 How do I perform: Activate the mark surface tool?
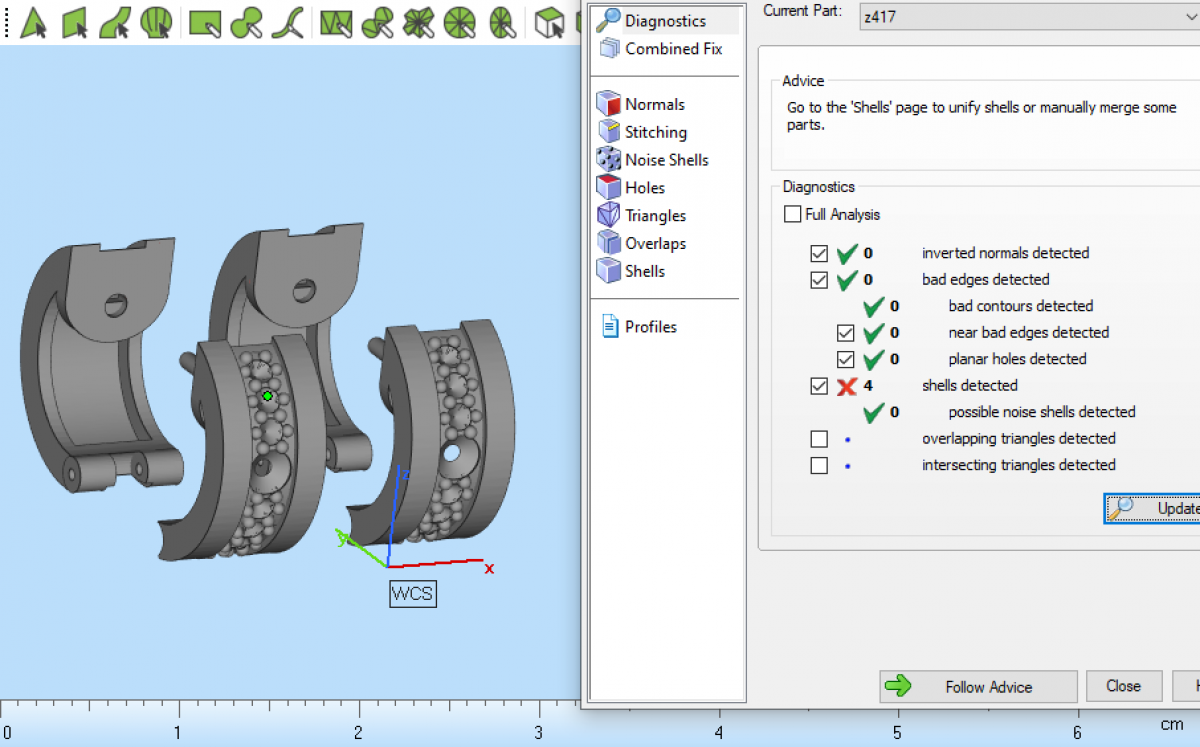(x=115, y=21)
